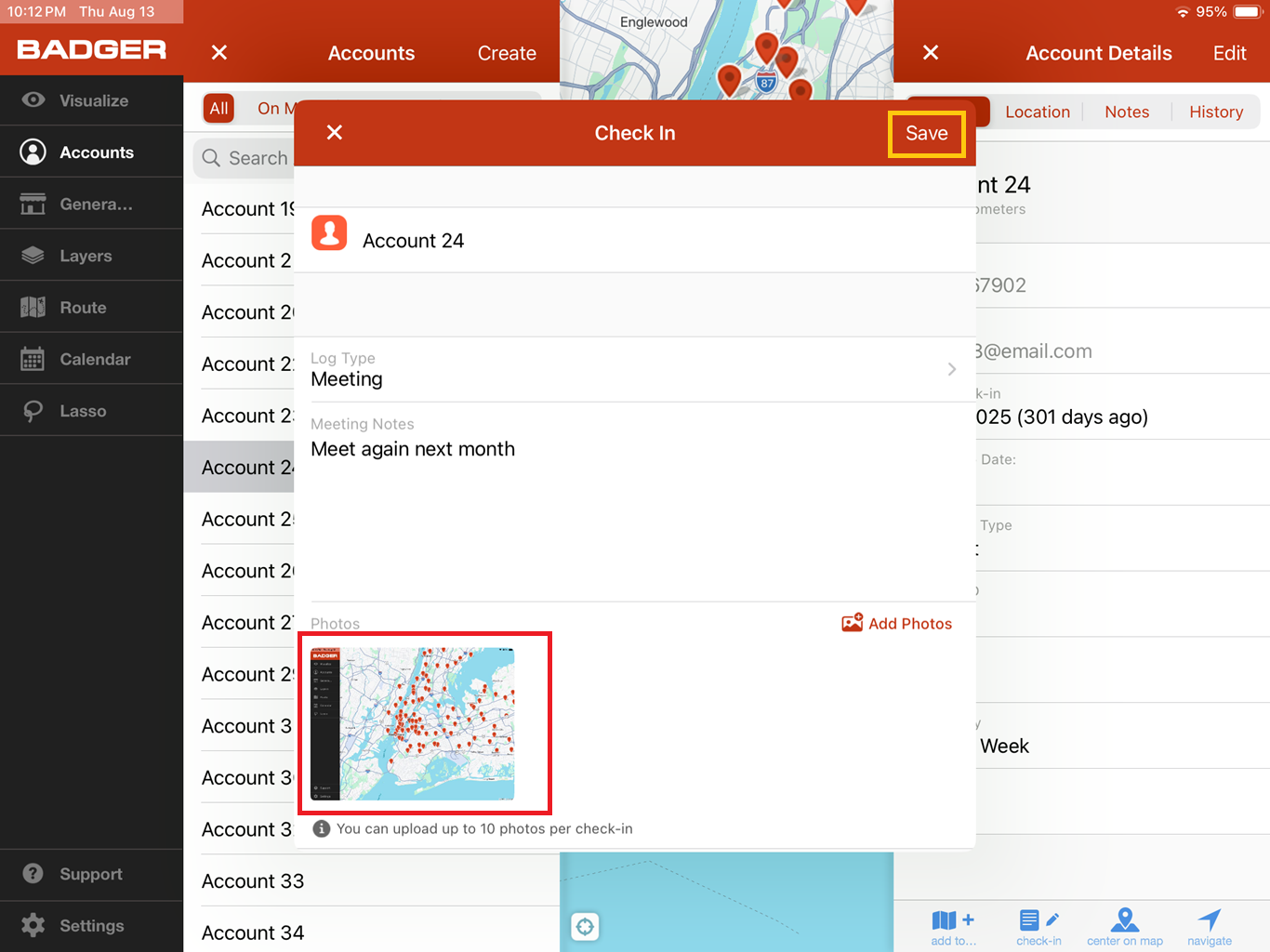Screen dimensions: 1270x952
Task: Edit the account details
Action: click(x=1230, y=53)
